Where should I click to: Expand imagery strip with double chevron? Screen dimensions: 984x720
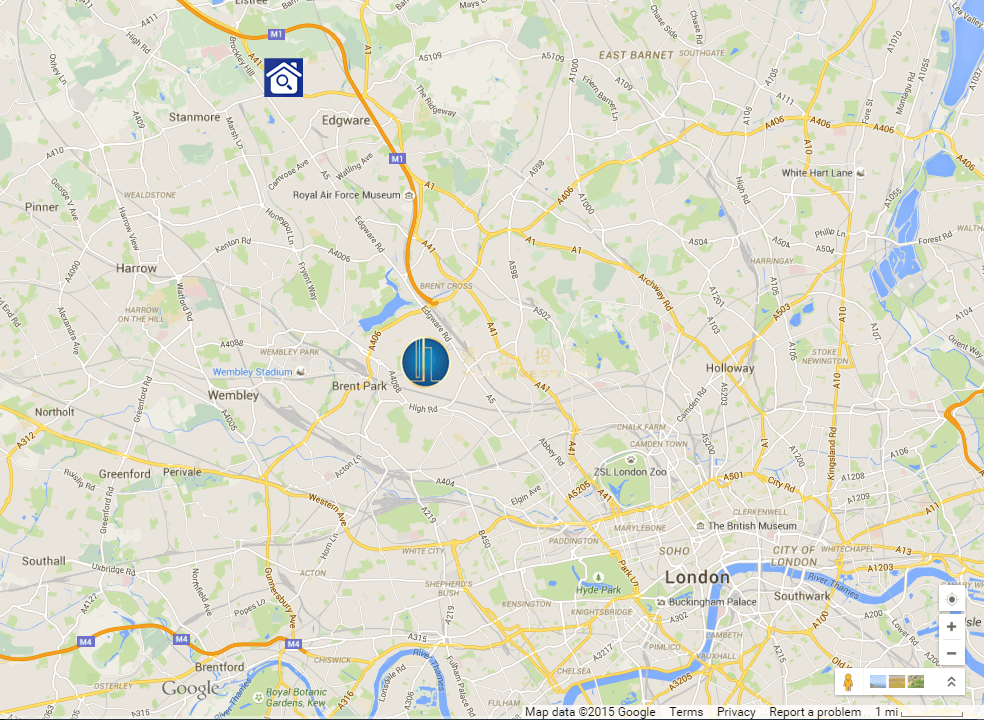(x=951, y=682)
